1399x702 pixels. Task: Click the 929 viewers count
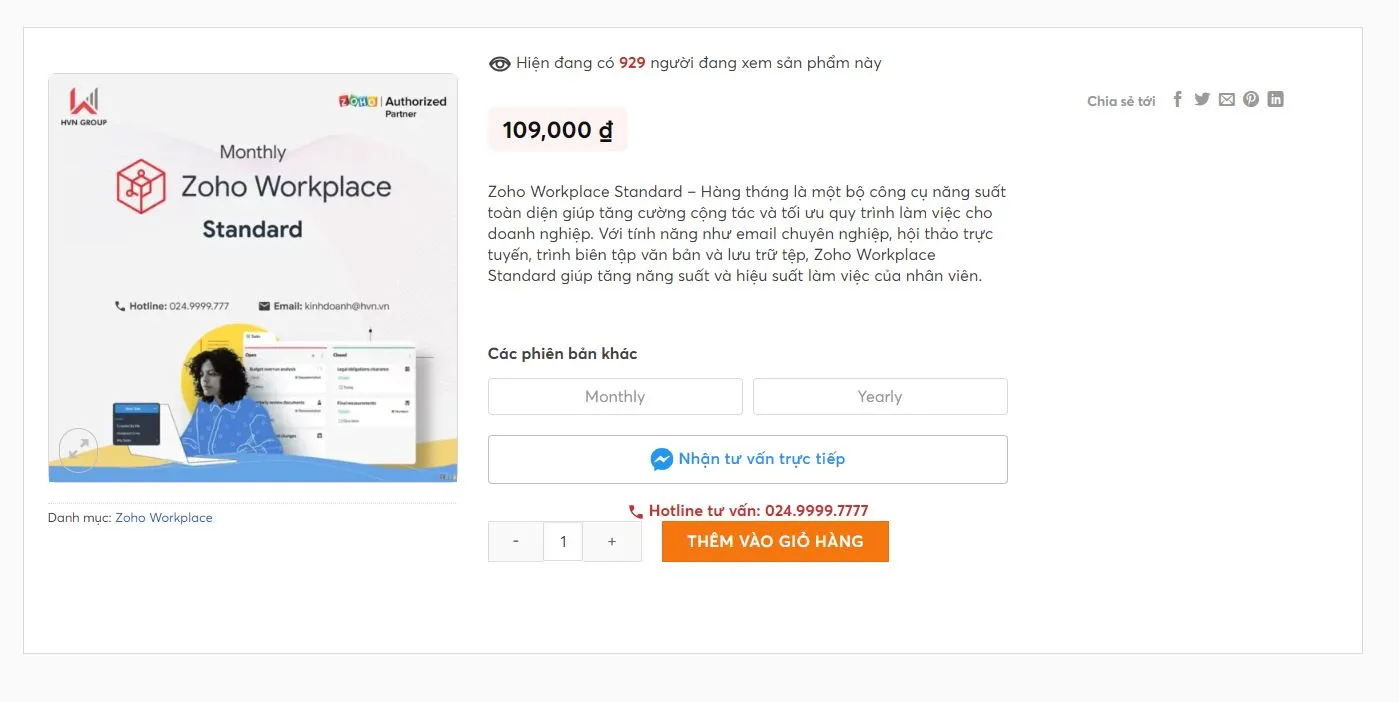(x=632, y=63)
